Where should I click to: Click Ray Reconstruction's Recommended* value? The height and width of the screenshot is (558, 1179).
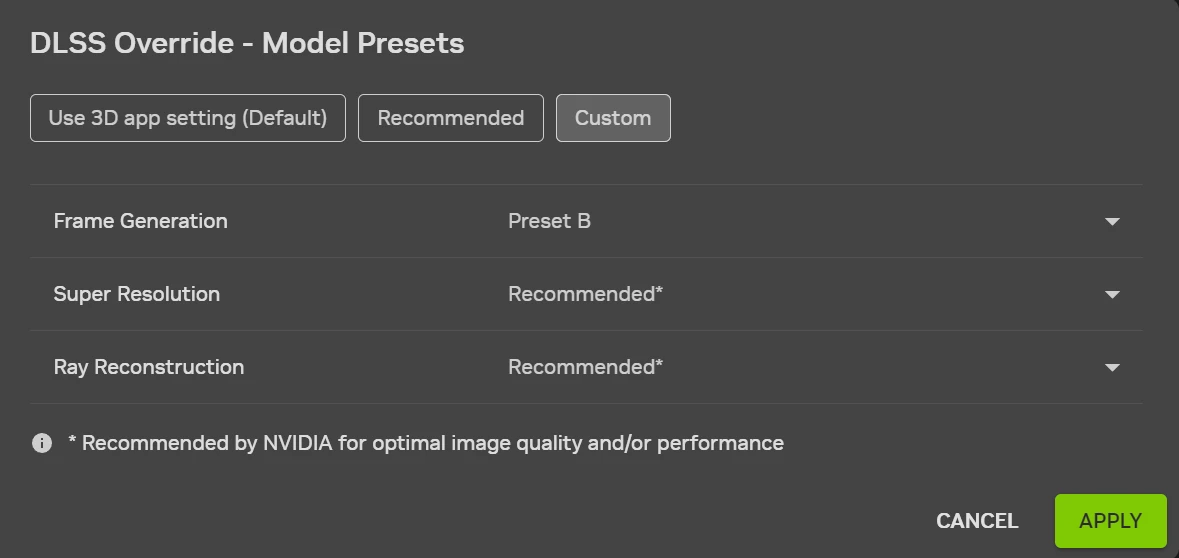(585, 367)
